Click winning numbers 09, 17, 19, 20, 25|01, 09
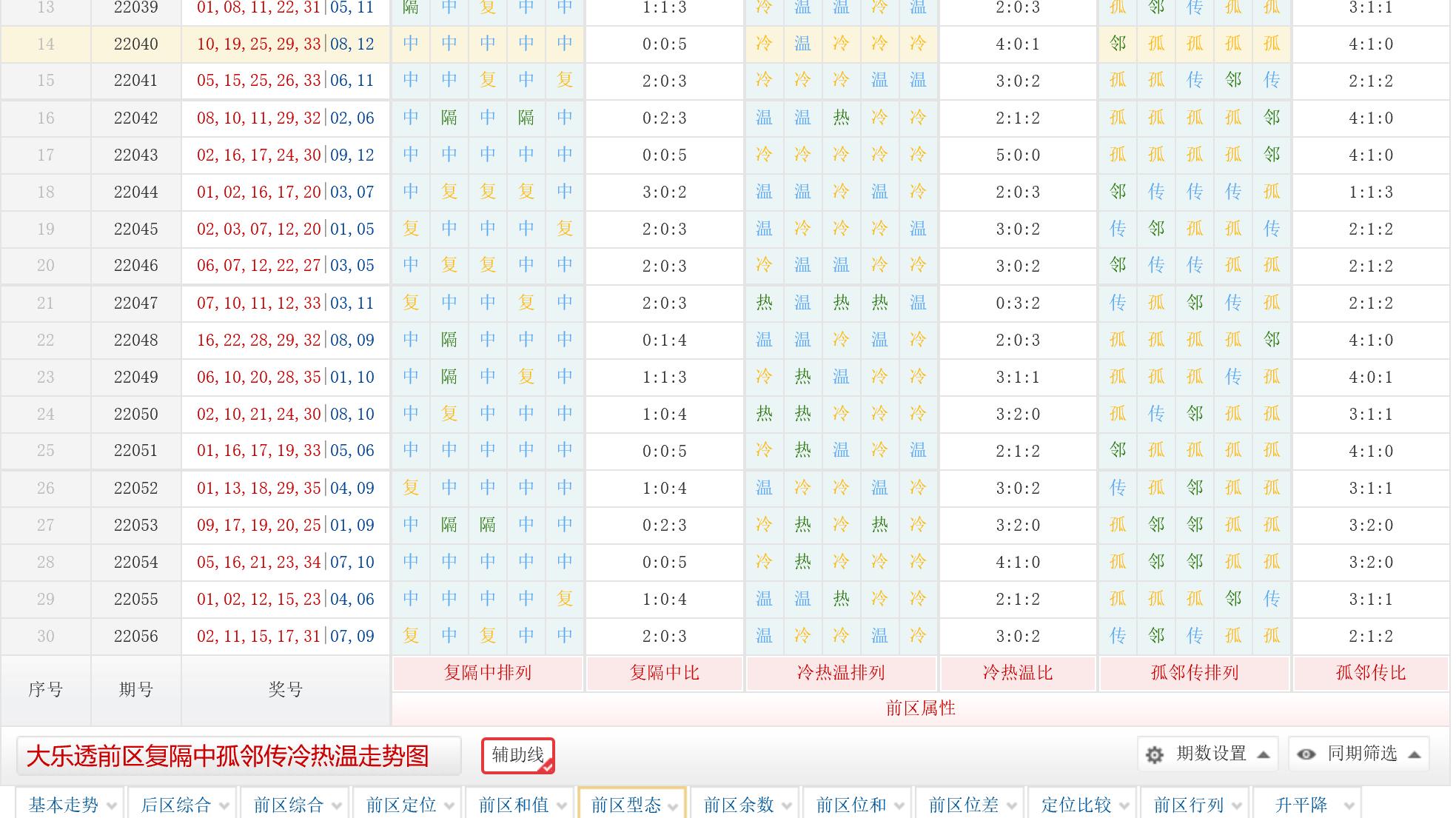The width and height of the screenshot is (1456, 818). tap(286, 525)
